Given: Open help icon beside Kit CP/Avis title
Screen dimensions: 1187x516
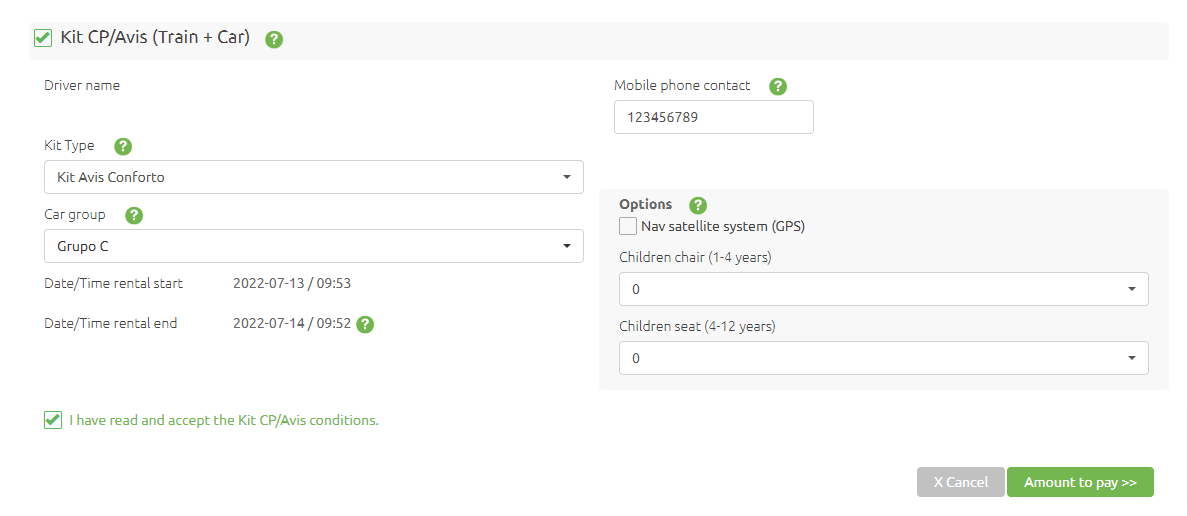Looking at the screenshot, I should pos(274,39).
